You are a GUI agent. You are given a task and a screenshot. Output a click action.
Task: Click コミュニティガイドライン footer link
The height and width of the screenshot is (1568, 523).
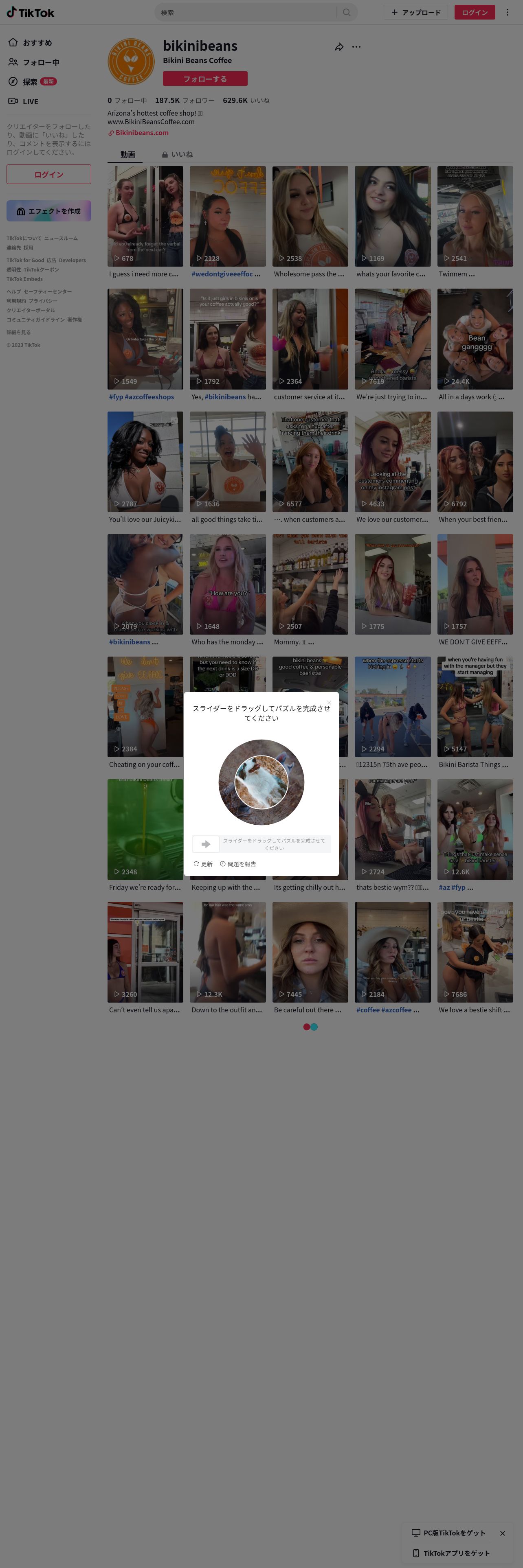[x=35, y=320]
